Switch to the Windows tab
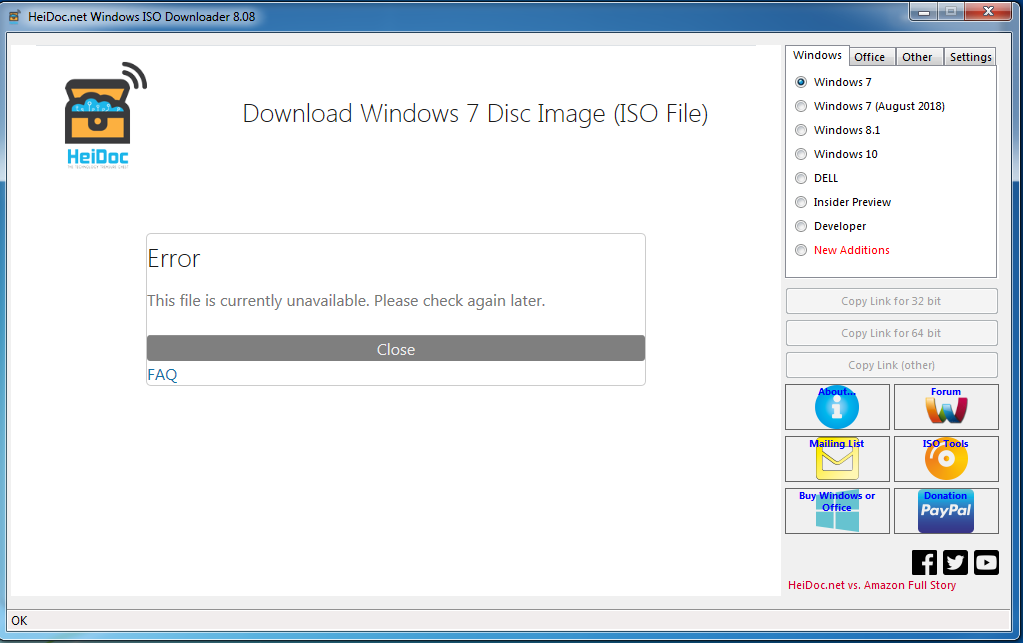 (817, 55)
